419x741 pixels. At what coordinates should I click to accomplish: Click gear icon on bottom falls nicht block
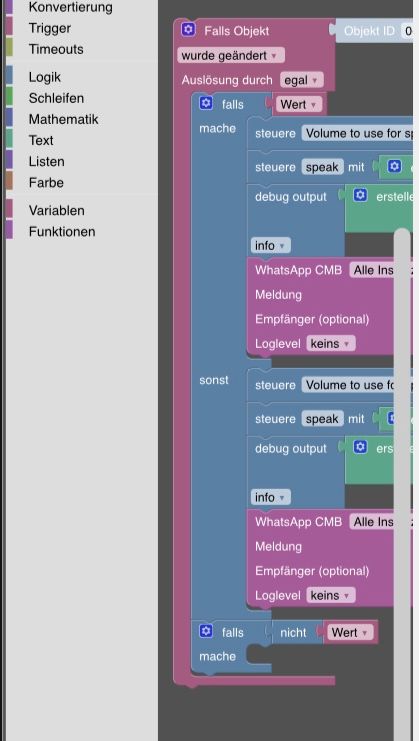point(205,631)
